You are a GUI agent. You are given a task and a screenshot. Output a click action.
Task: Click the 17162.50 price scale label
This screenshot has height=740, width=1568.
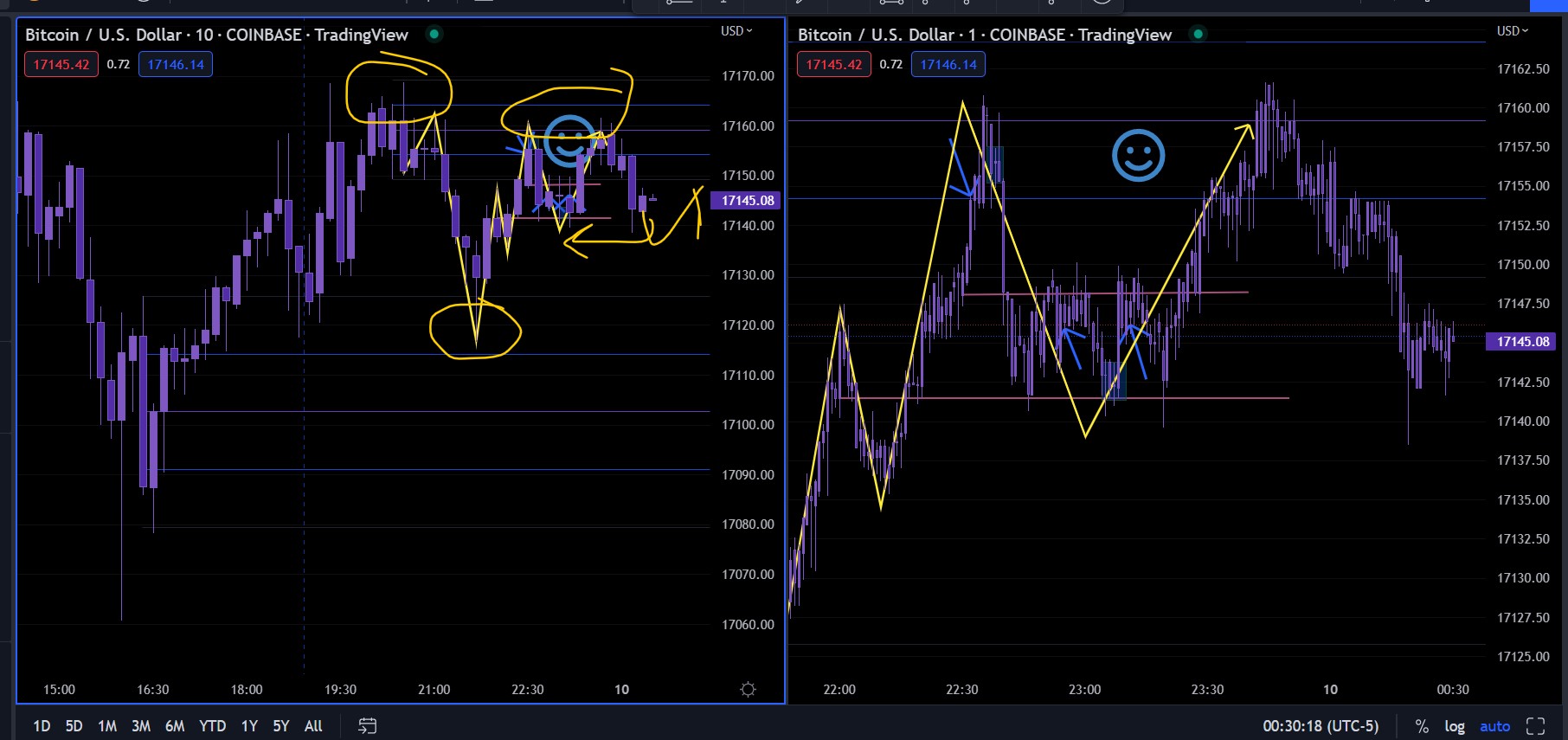click(1524, 69)
